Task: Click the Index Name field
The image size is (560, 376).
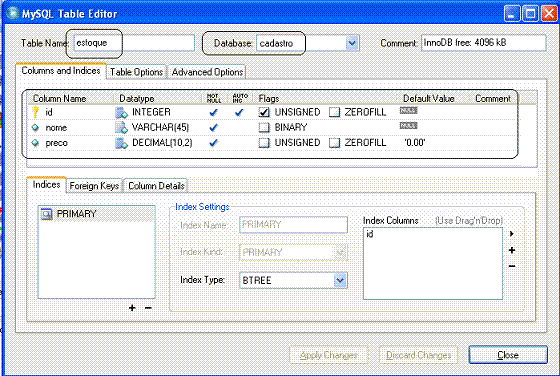Action: pyautogui.click(x=293, y=225)
